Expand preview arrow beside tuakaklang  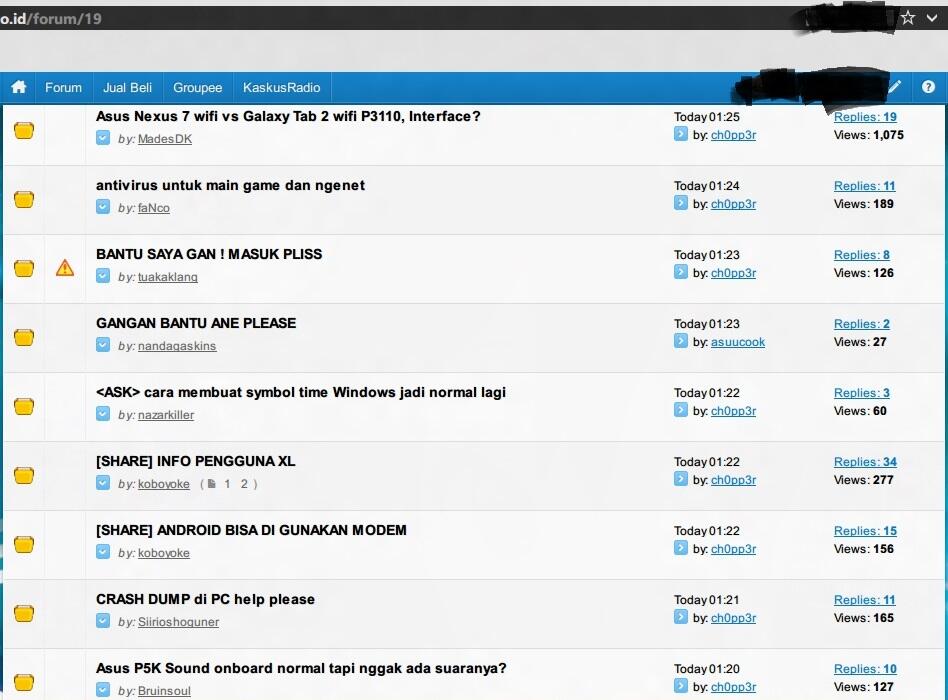click(103, 276)
